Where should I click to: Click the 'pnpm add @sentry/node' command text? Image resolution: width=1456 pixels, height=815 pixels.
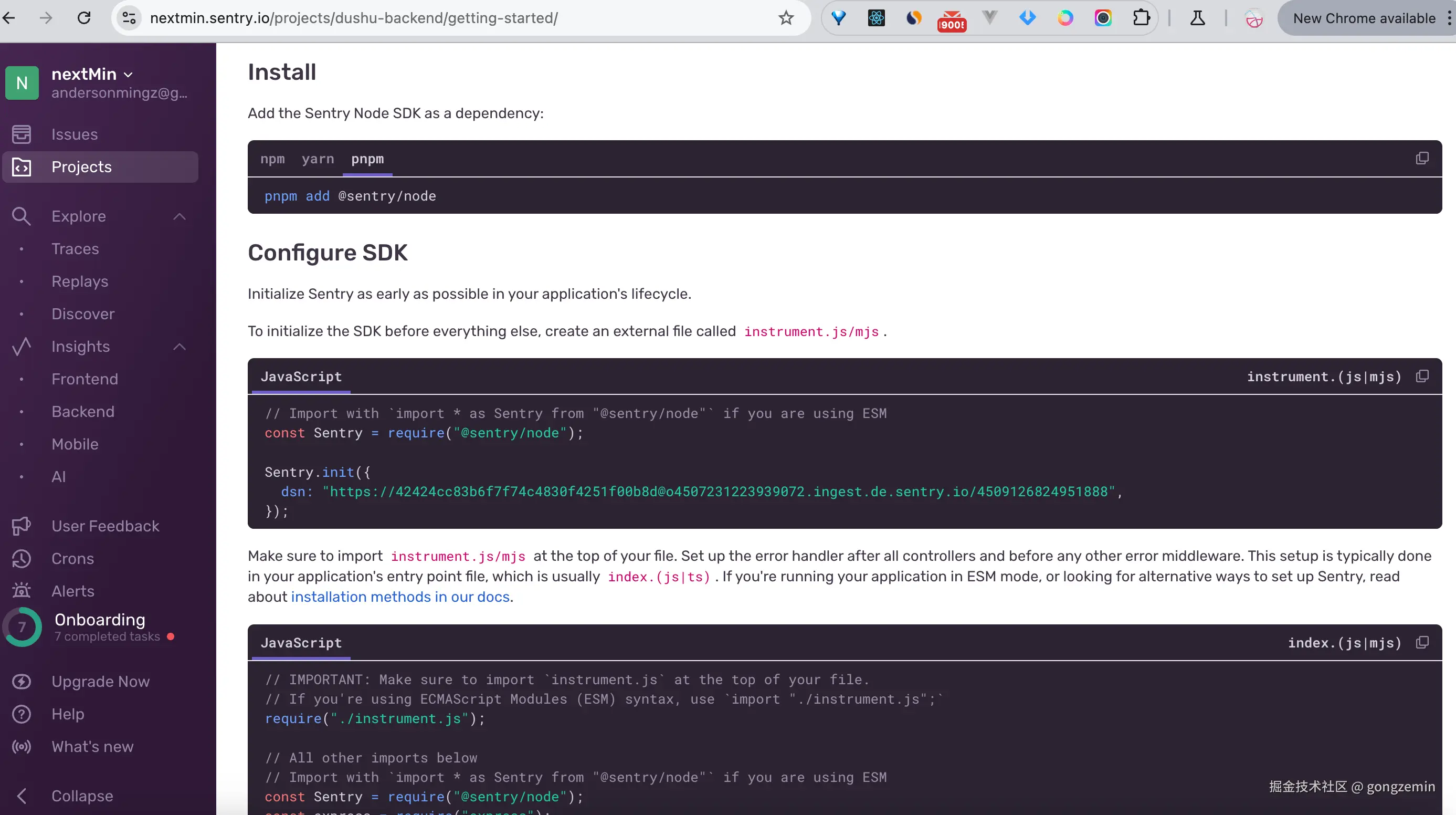click(350, 196)
